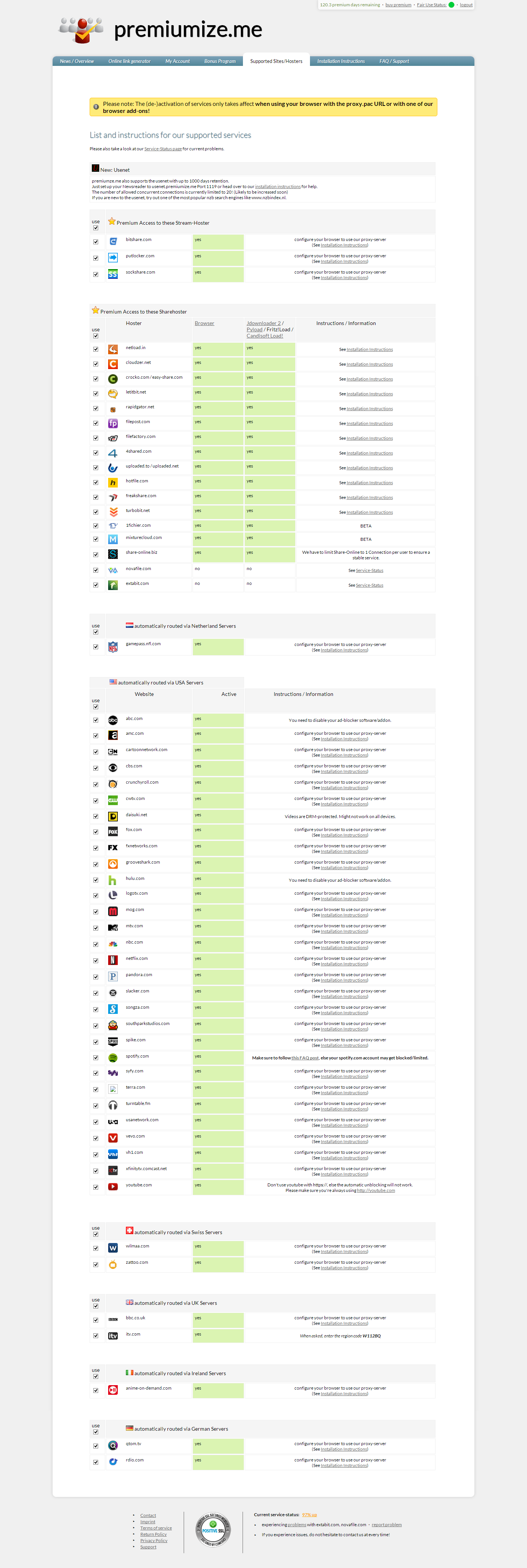Toggle all Swiss Servers use checkbox
Viewport: 527px width, 1568px height.
96,1234
